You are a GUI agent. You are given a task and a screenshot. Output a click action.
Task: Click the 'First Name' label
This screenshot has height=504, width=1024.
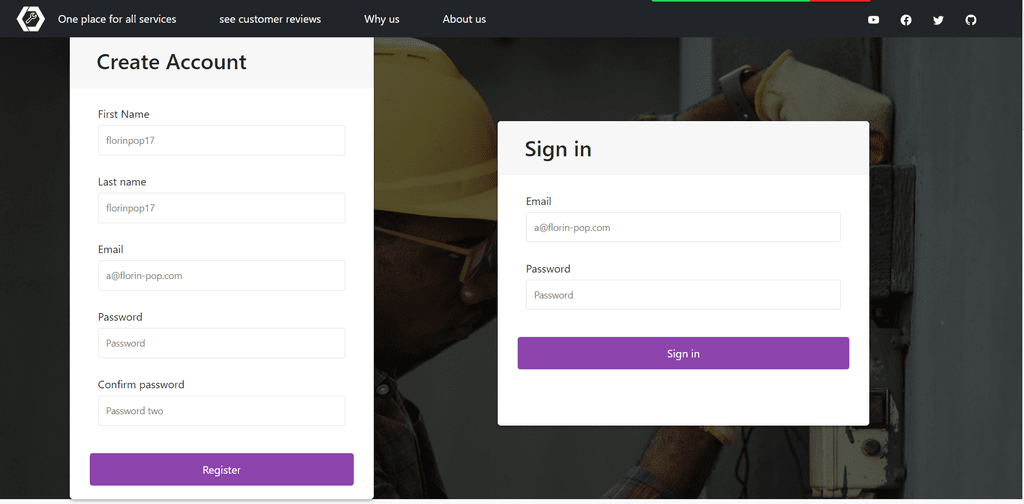tap(123, 114)
